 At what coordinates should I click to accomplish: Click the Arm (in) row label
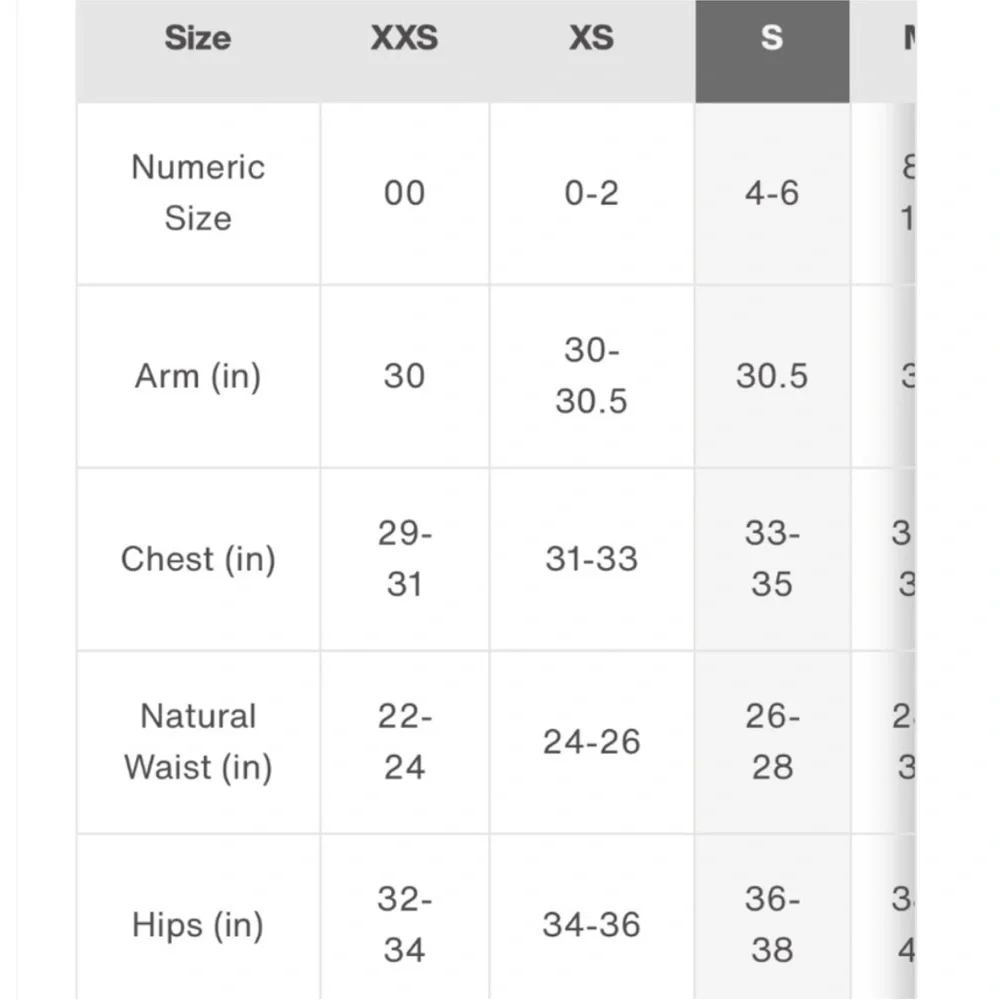[198, 377]
